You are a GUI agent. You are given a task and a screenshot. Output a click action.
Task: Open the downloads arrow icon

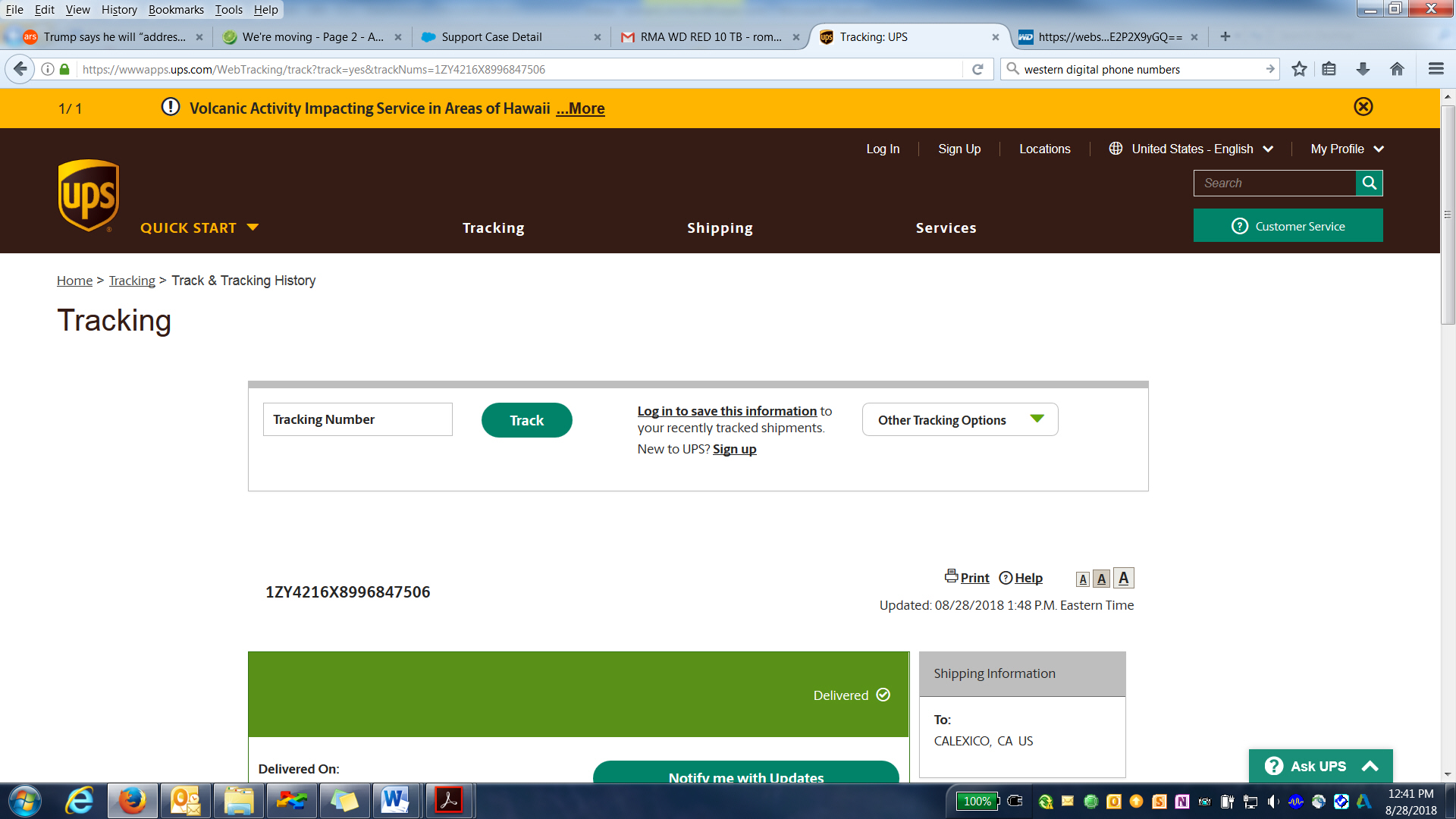[1363, 69]
